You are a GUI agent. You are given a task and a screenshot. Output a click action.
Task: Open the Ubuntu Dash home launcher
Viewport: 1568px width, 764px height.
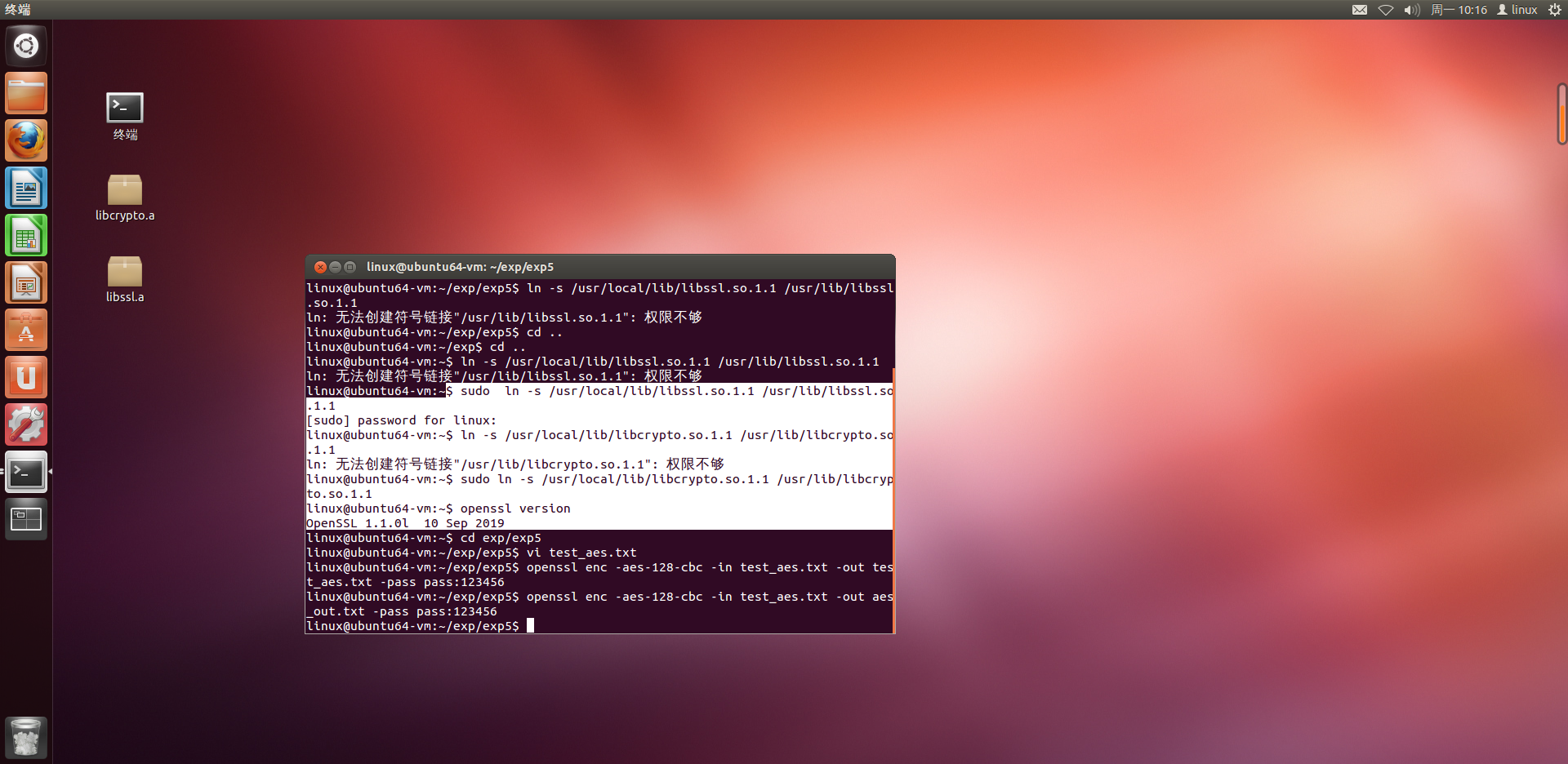(x=26, y=46)
